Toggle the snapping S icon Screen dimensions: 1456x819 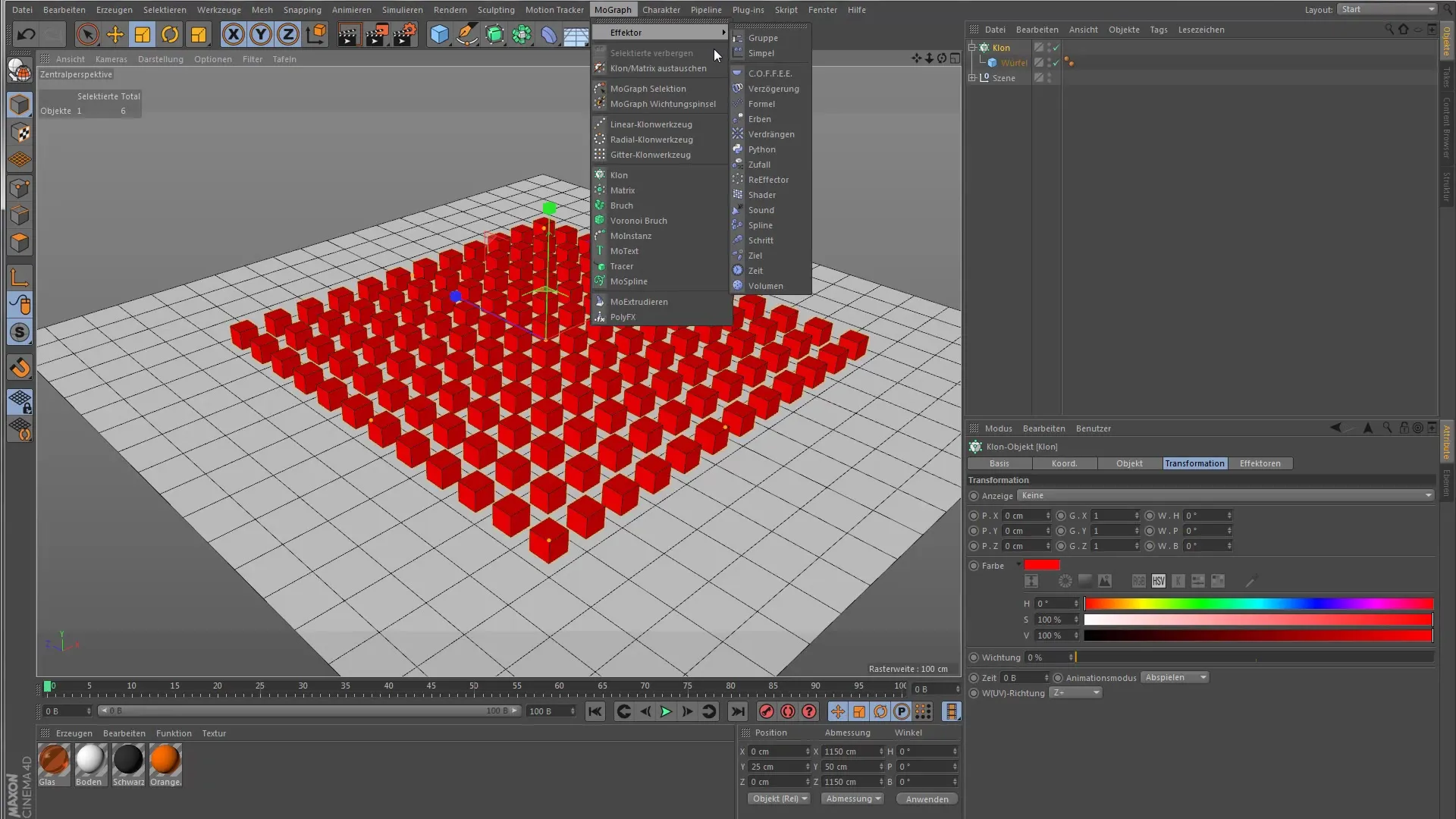click(x=20, y=332)
